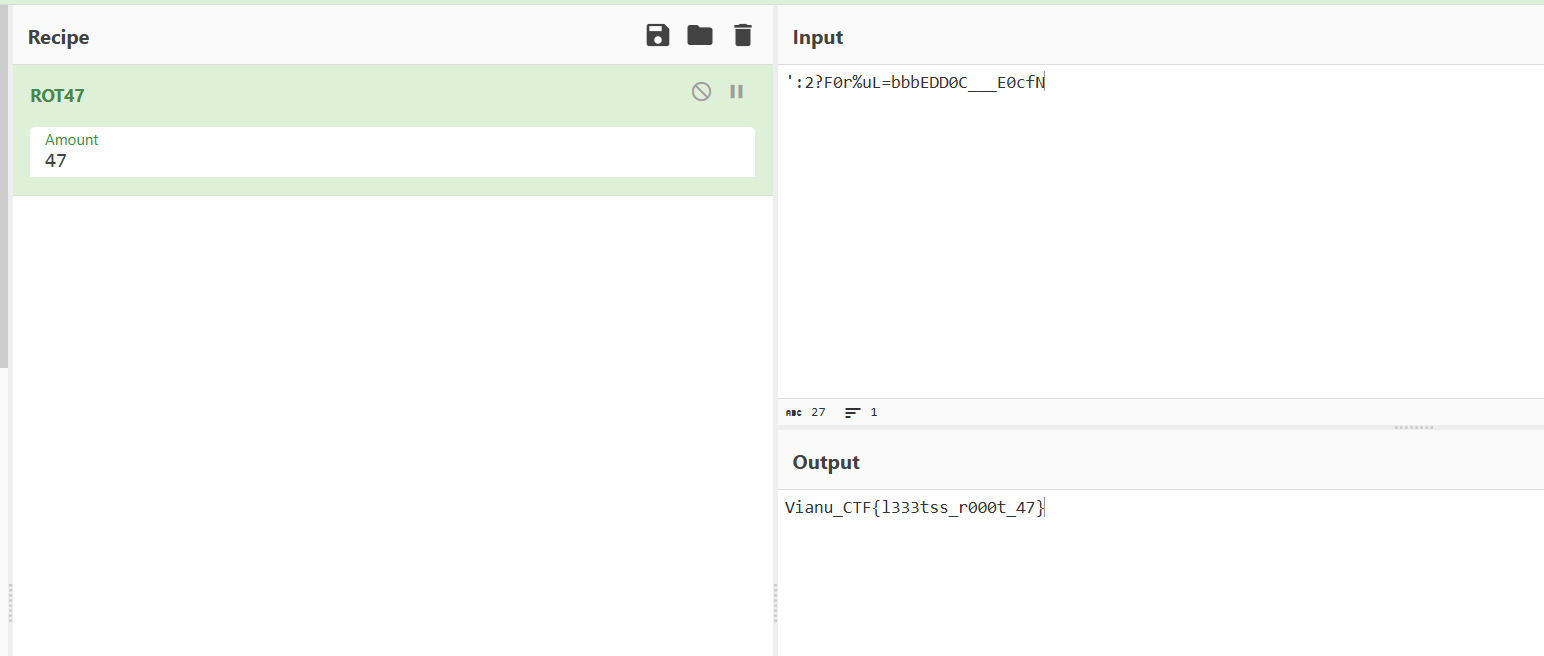Screen dimensions: 1544x656
Task: Grab the Recipe/Input vertical divider handle
Action: [x=776, y=603]
